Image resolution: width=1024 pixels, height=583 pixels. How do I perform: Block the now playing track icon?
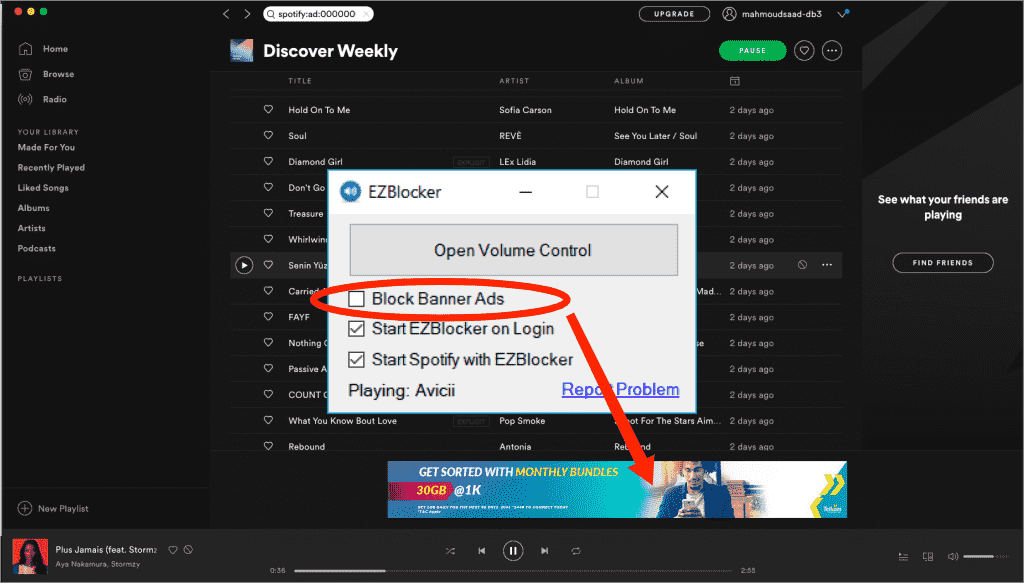[188, 550]
